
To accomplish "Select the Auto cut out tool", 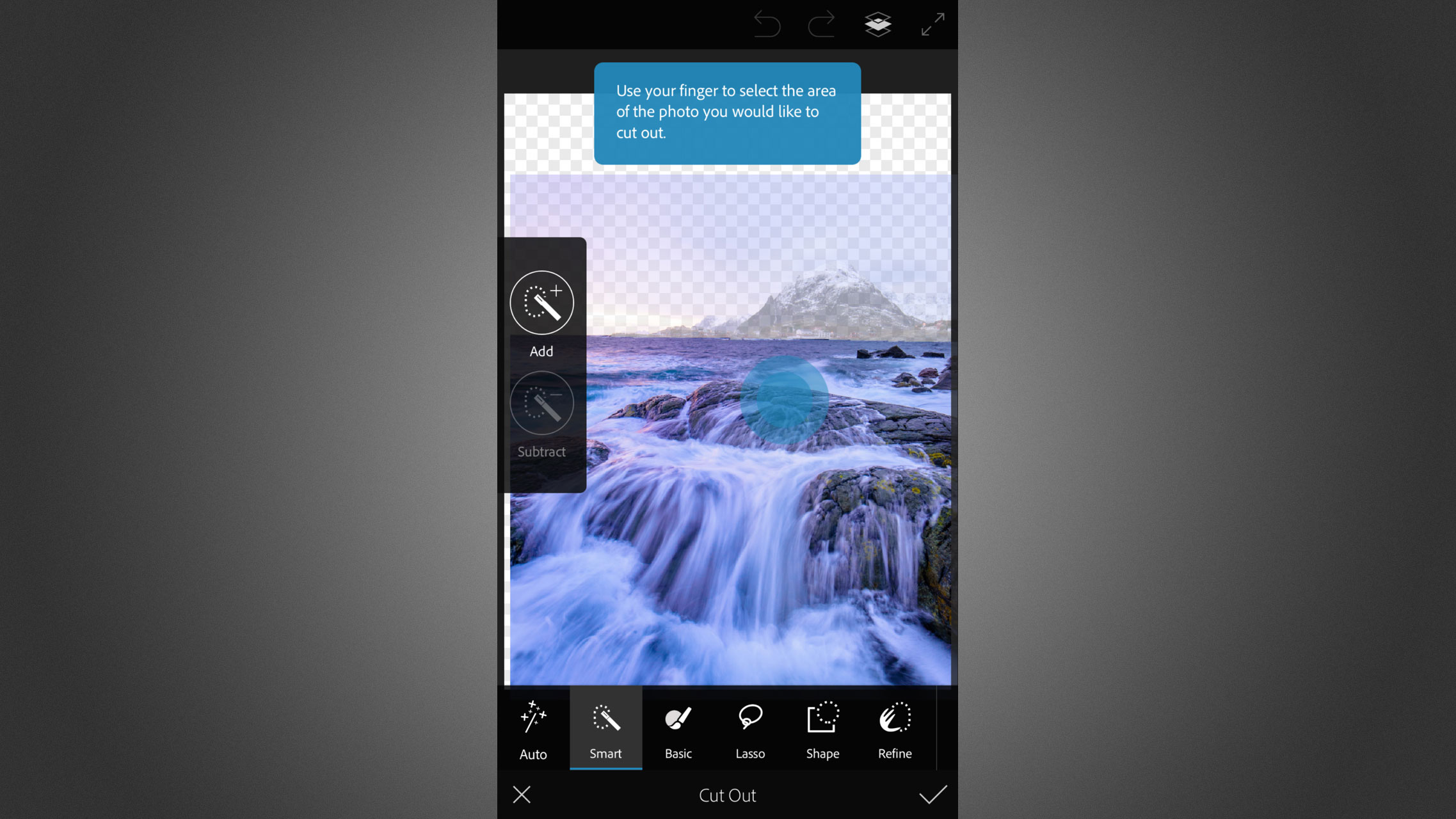I will coord(533,730).
